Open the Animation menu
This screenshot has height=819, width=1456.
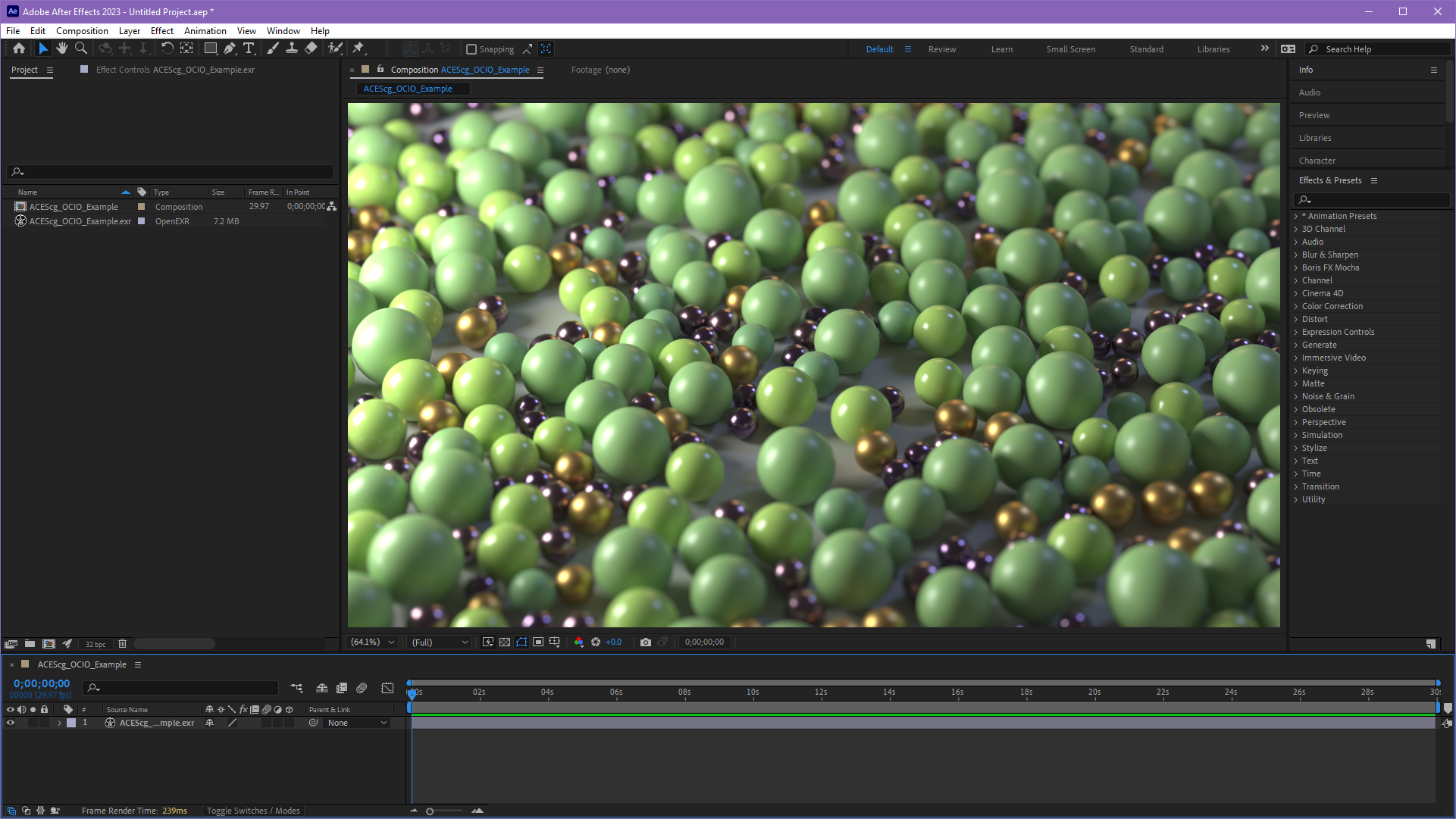[205, 31]
